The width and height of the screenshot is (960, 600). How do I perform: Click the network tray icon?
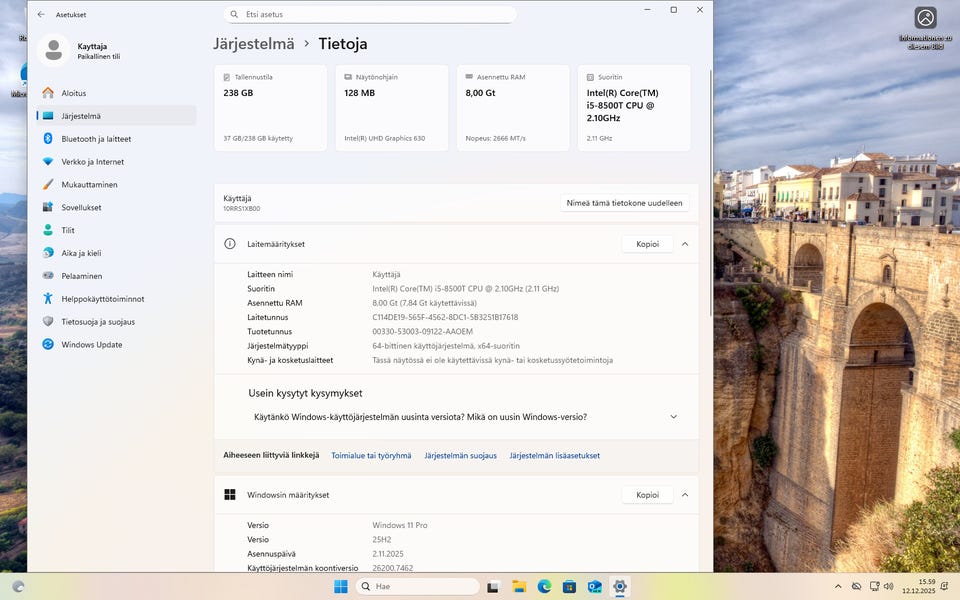tap(874, 587)
